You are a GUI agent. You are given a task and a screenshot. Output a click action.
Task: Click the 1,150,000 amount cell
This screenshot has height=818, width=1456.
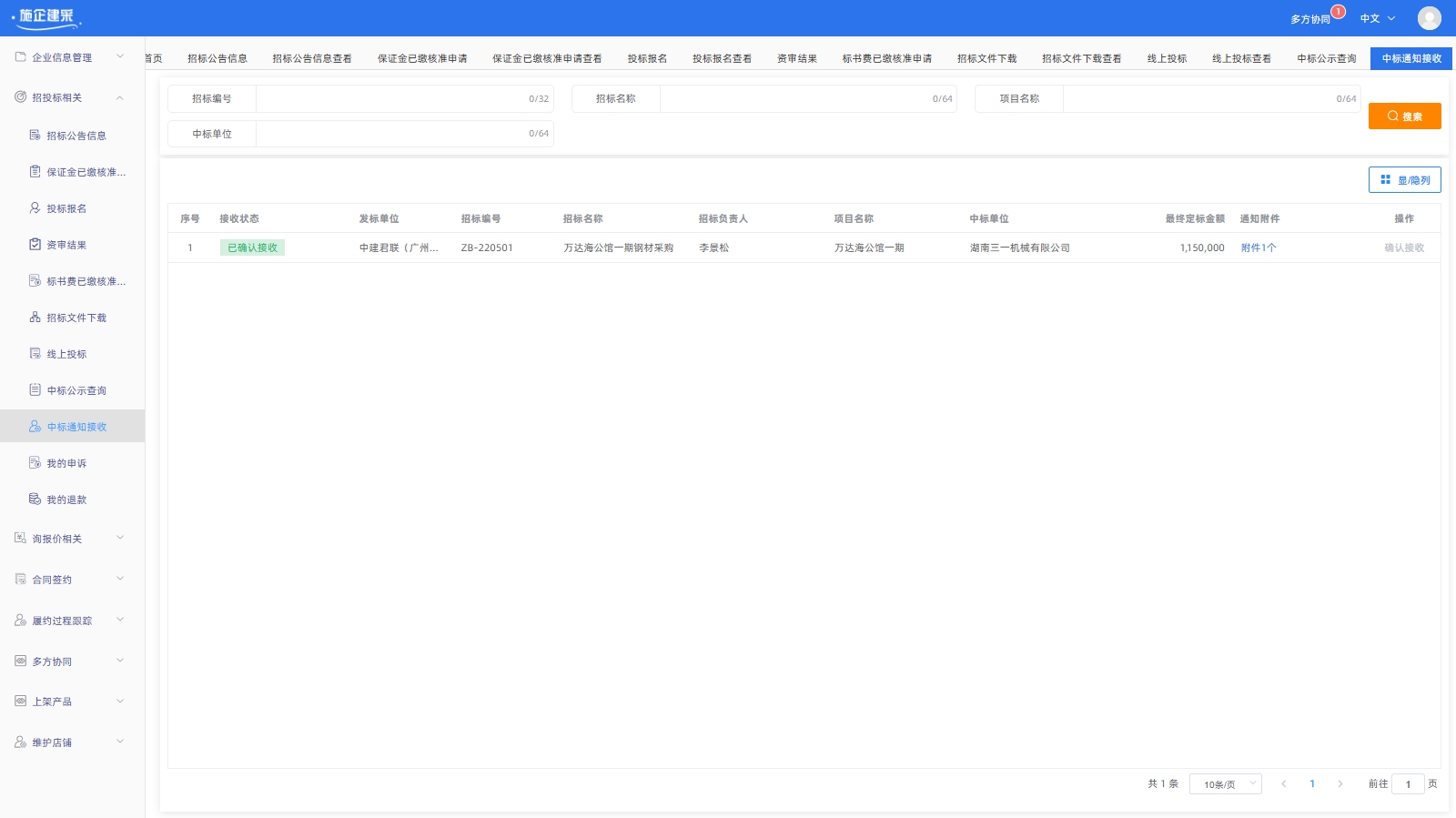[1202, 247]
